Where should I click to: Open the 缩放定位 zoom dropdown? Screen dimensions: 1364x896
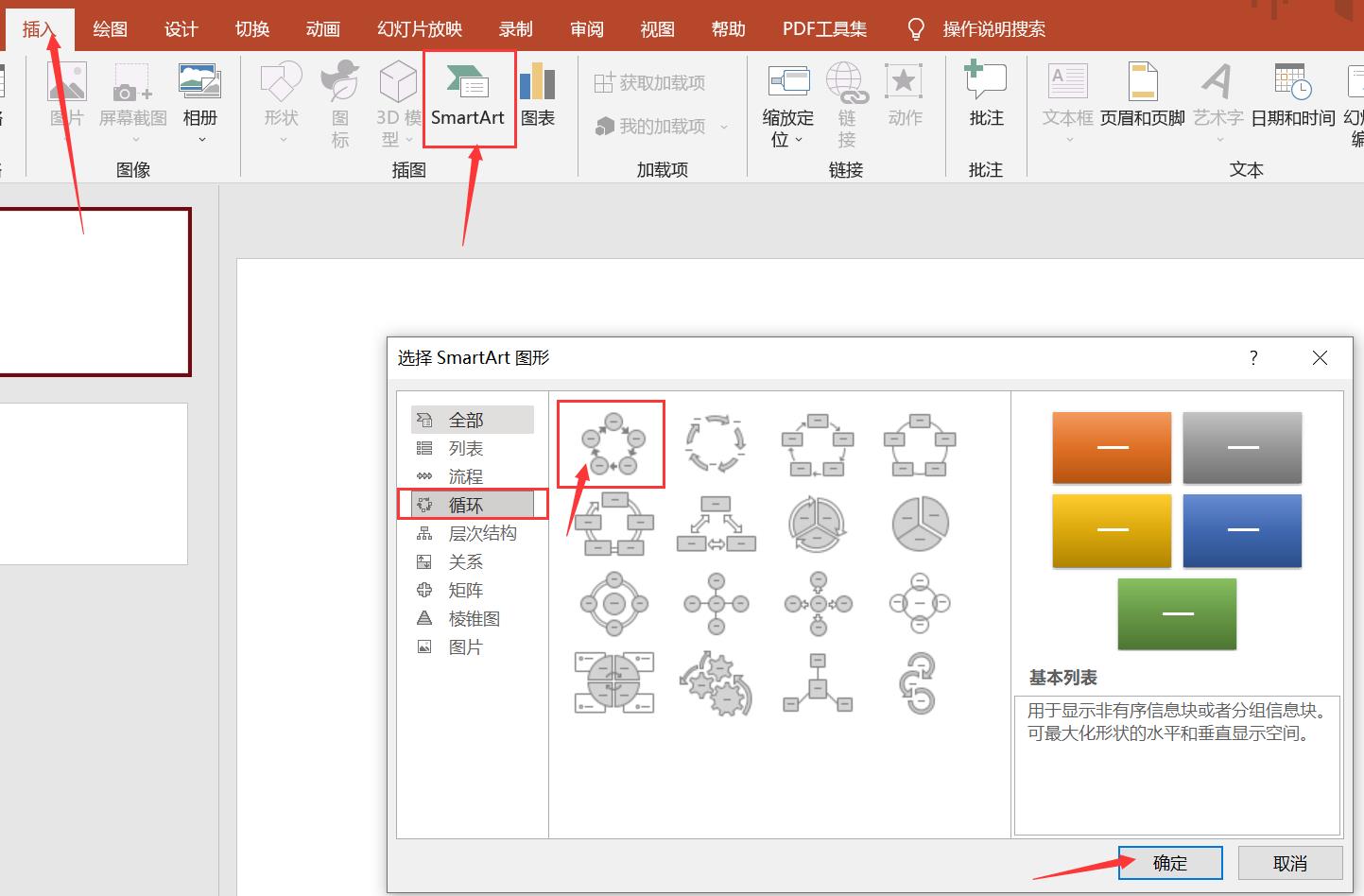[x=787, y=129]
